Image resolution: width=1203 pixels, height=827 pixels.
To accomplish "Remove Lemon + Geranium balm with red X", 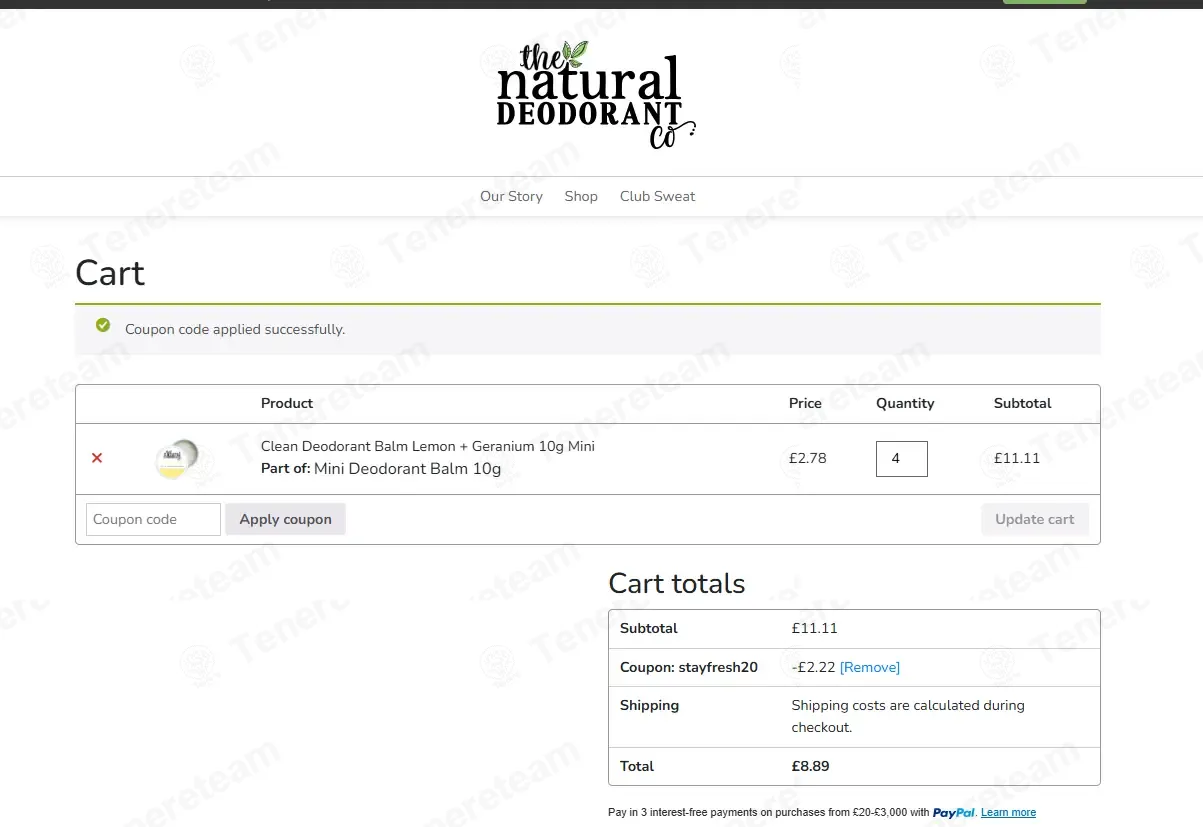I will (97, 458).
